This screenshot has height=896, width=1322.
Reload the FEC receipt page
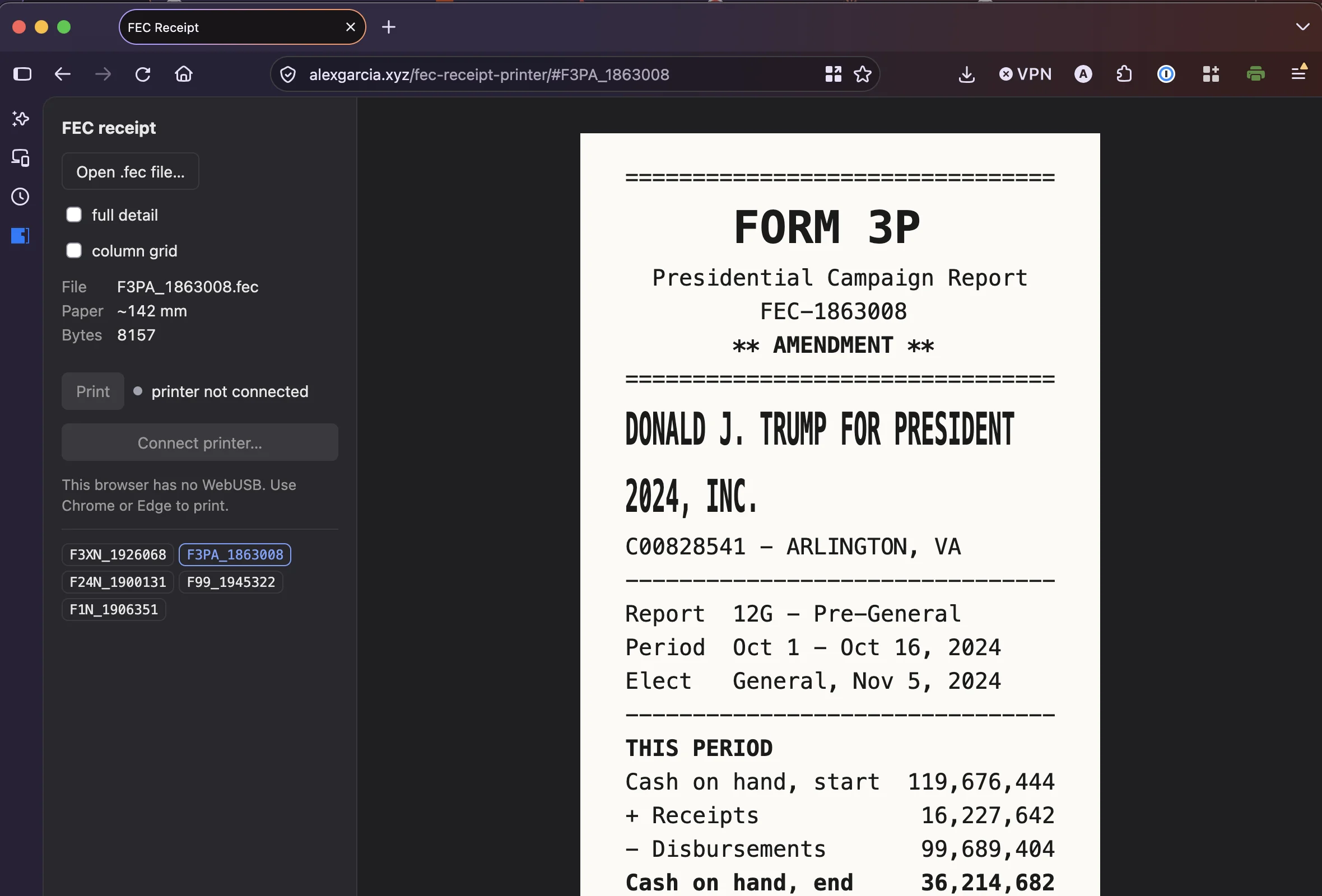coord(143,74)
